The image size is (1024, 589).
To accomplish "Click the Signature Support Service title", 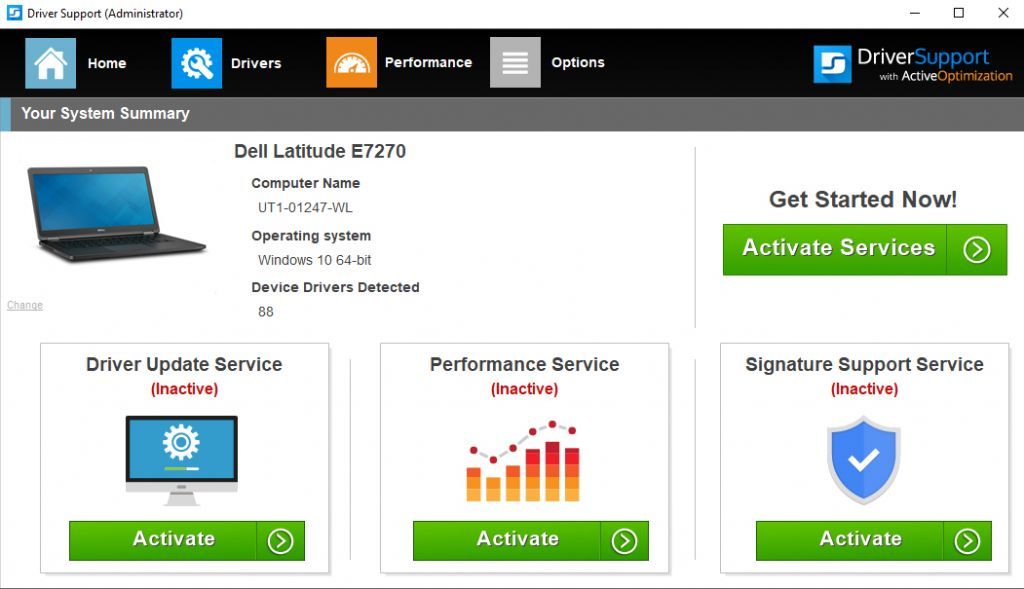I will tap(864, 364).
